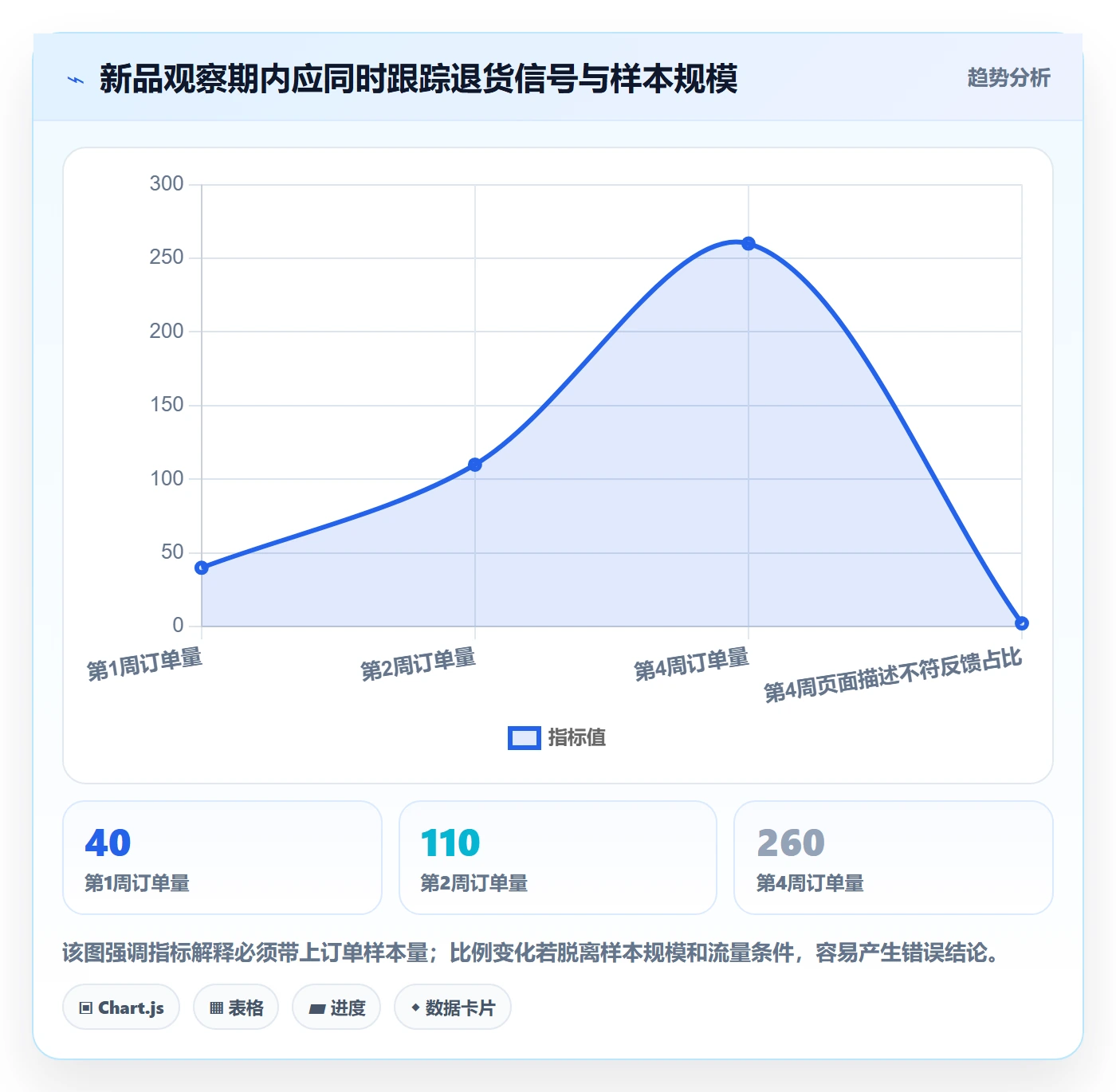Click the y-axis value 100

tap(167, 478)
